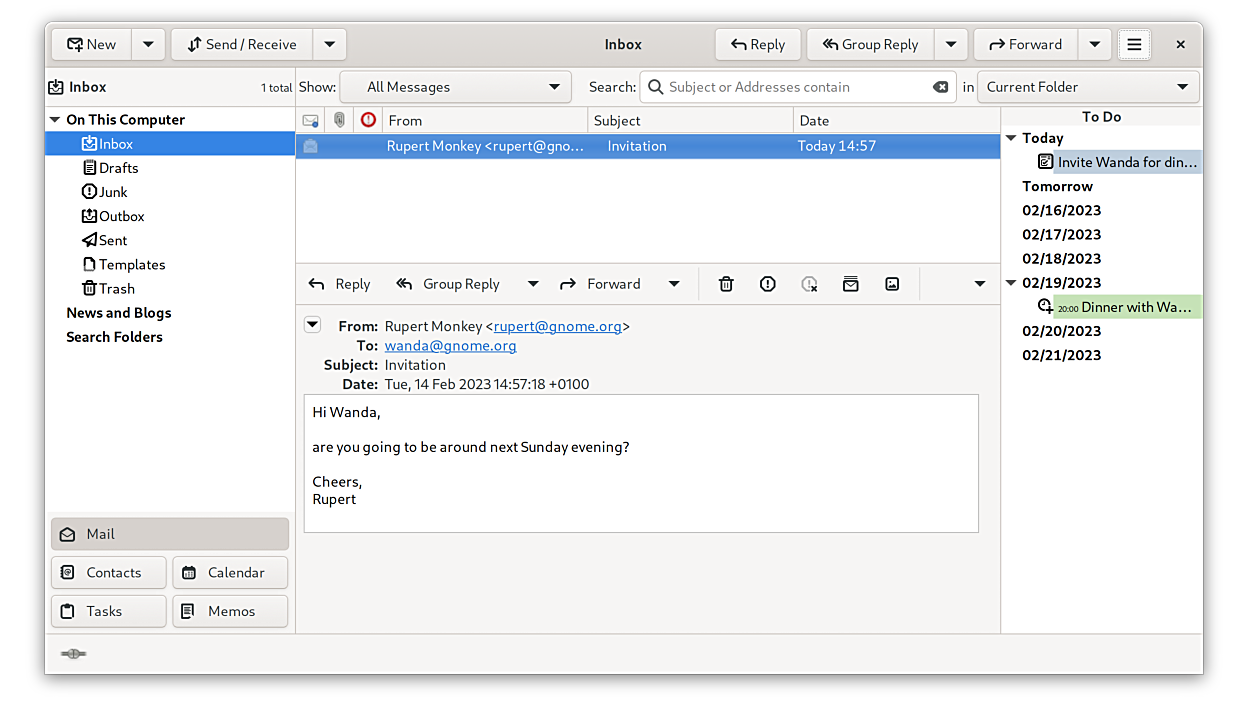This screenshot has height=702, width=1248.
Task: Mark message as junk in preview toolbar
Action: (767, 284)
